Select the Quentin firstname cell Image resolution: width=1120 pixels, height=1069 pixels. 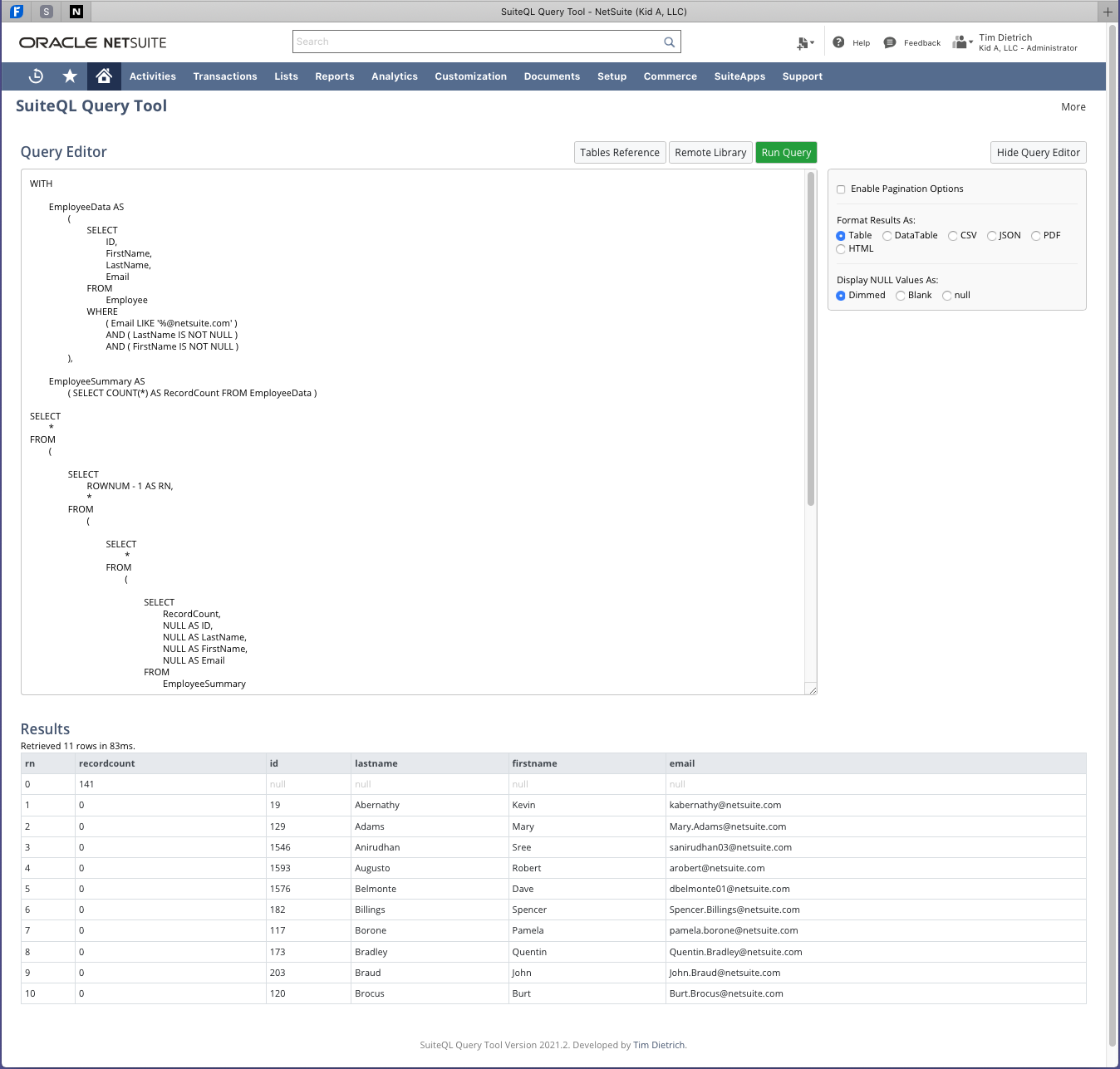pos(587,952)
